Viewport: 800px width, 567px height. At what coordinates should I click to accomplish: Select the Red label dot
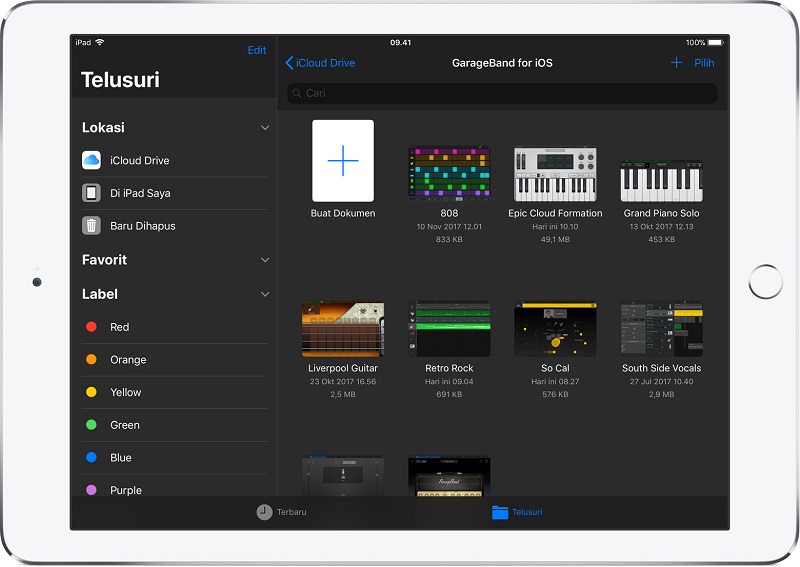click(91, 327)
